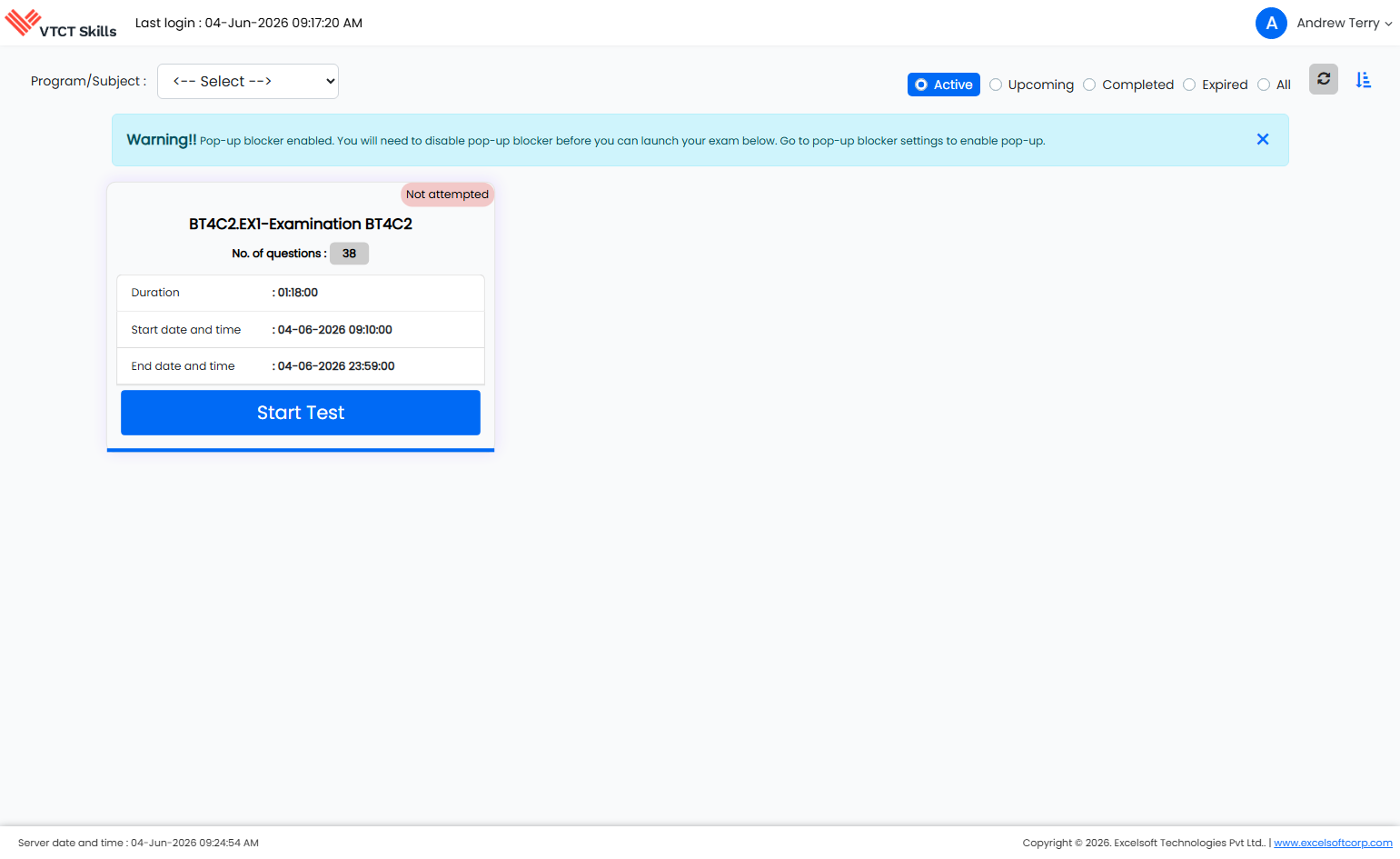Expand the Andrew Terry user menu
Screen dimensions: 1400x859
(1345, 24)
